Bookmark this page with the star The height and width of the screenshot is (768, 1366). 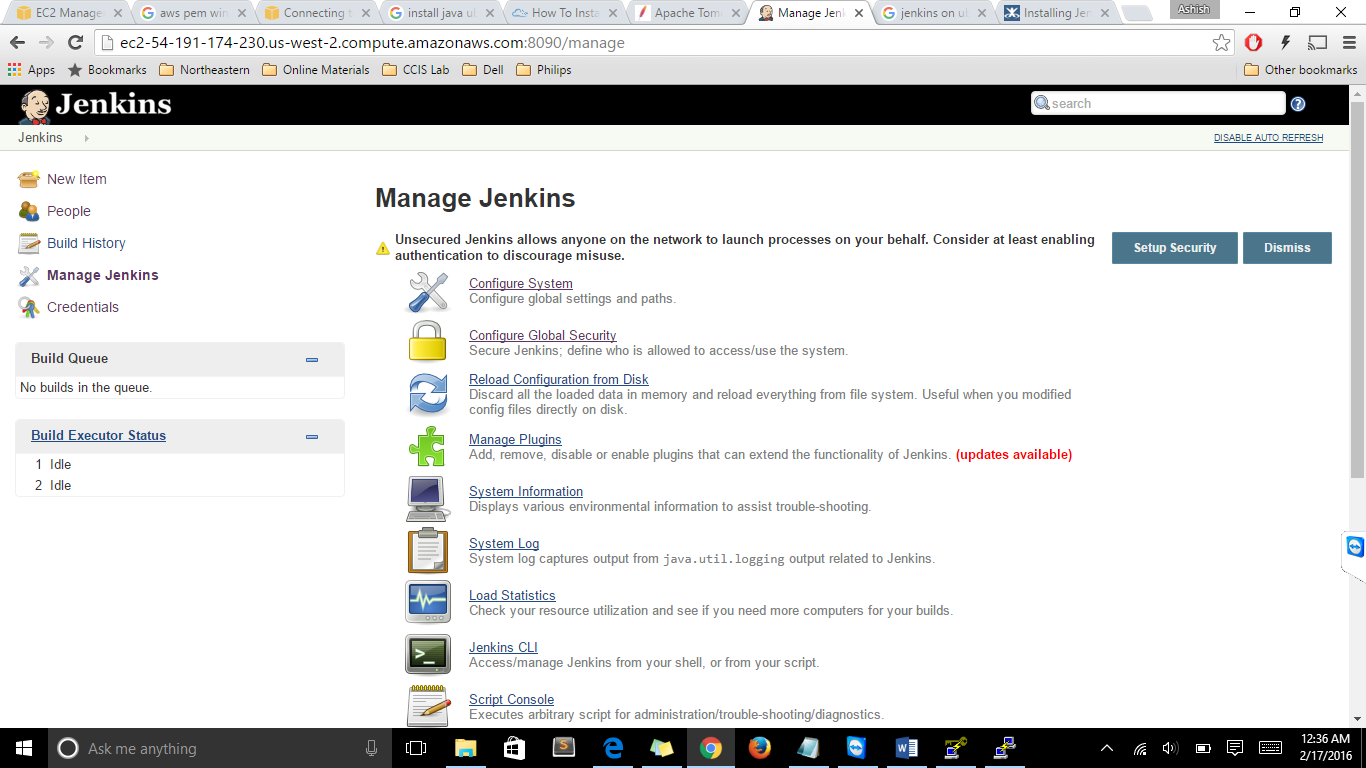(x=1221, y=43)
